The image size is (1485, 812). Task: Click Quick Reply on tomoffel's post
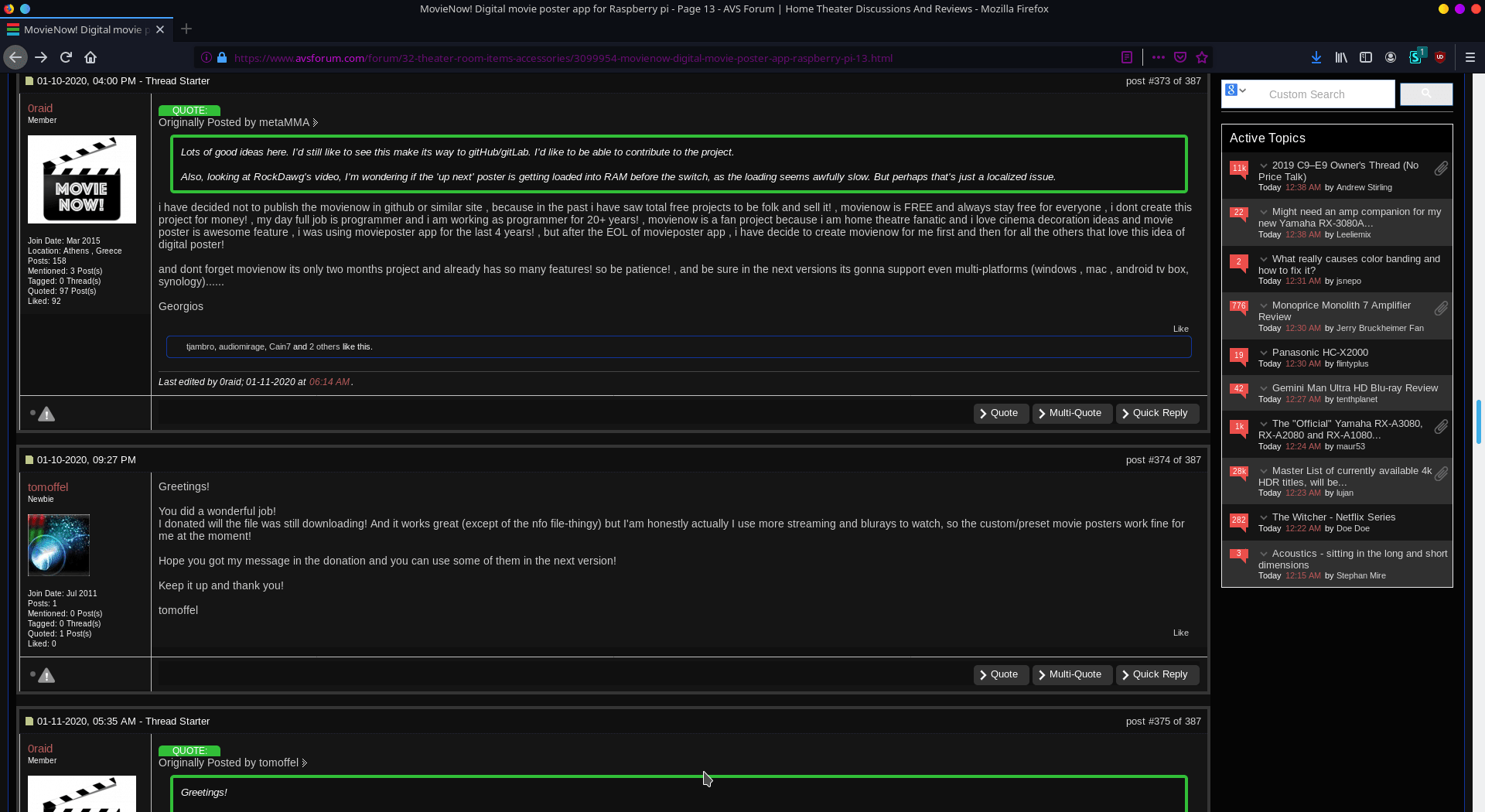pos(1156,674)
